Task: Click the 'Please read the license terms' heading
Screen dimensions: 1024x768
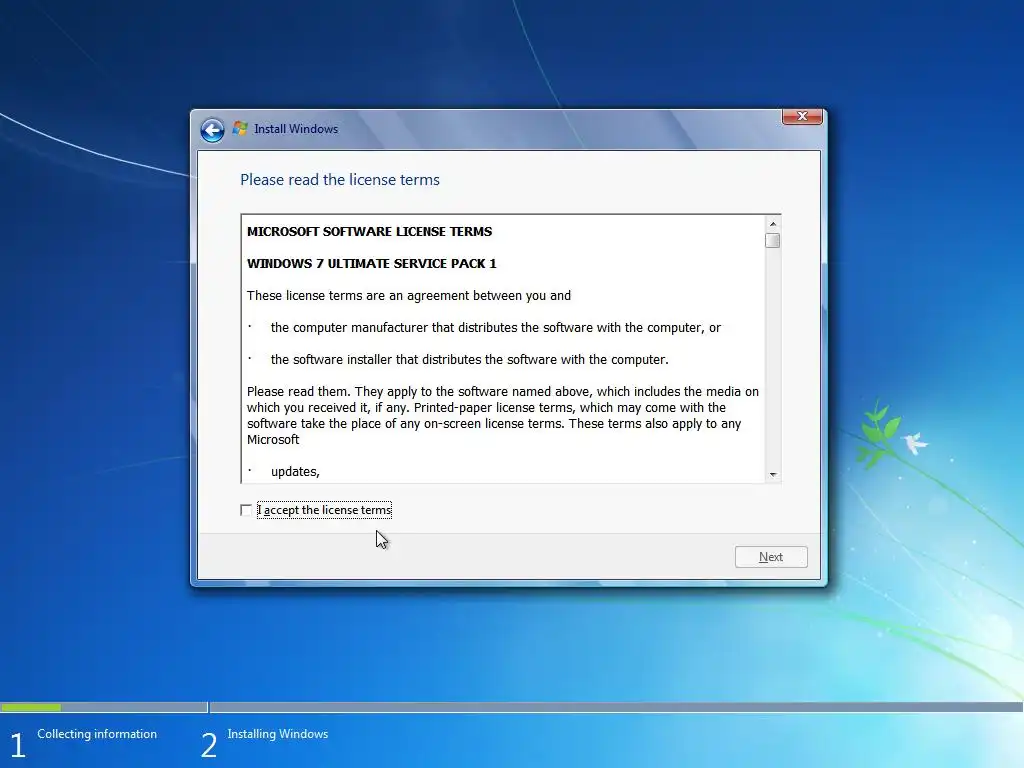Action: coord(340,180)
